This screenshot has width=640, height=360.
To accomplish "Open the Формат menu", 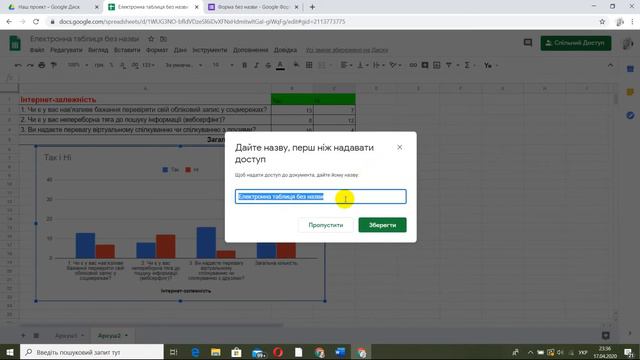I will coord(157,50).
